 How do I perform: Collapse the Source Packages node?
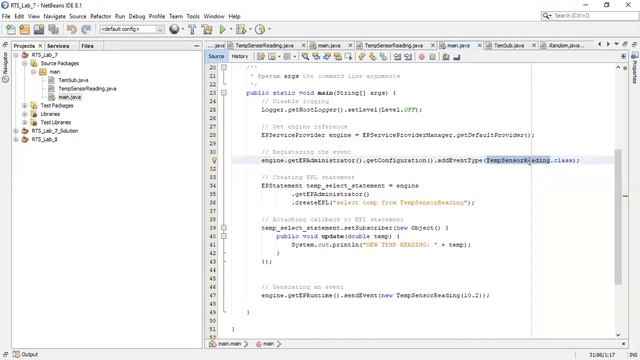(24, 63)
